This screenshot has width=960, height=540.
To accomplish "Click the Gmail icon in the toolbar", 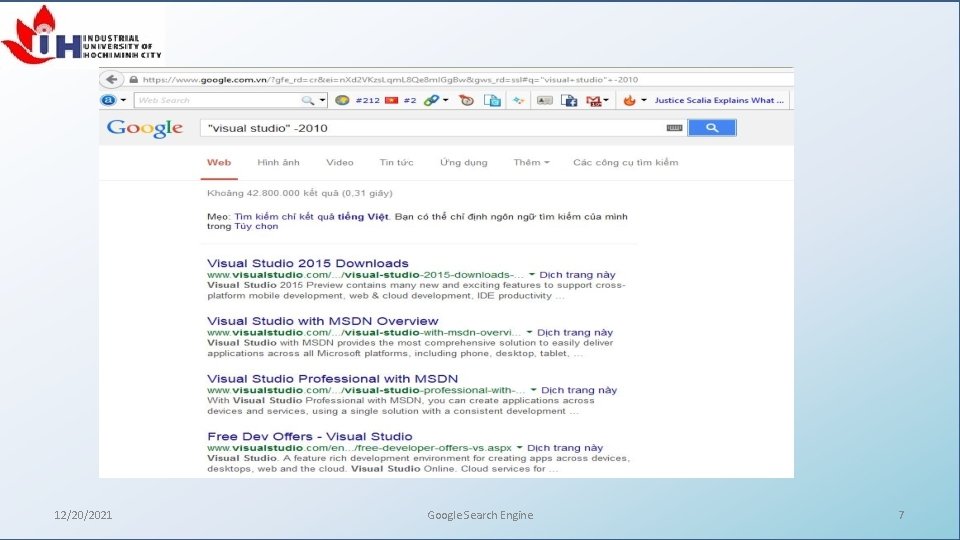I will (x=593, y=101).
